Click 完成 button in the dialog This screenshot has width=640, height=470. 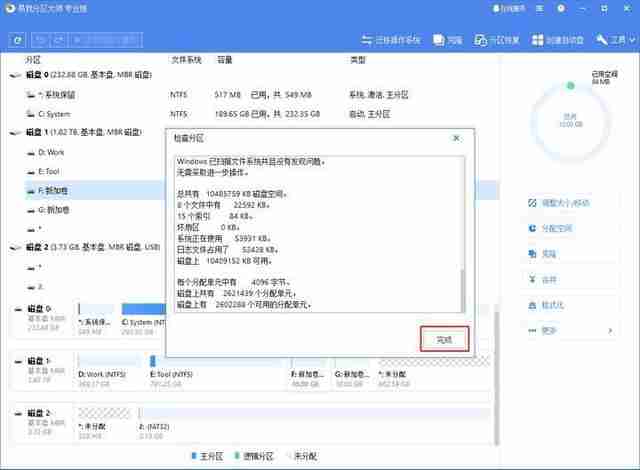tap(444, 340)
